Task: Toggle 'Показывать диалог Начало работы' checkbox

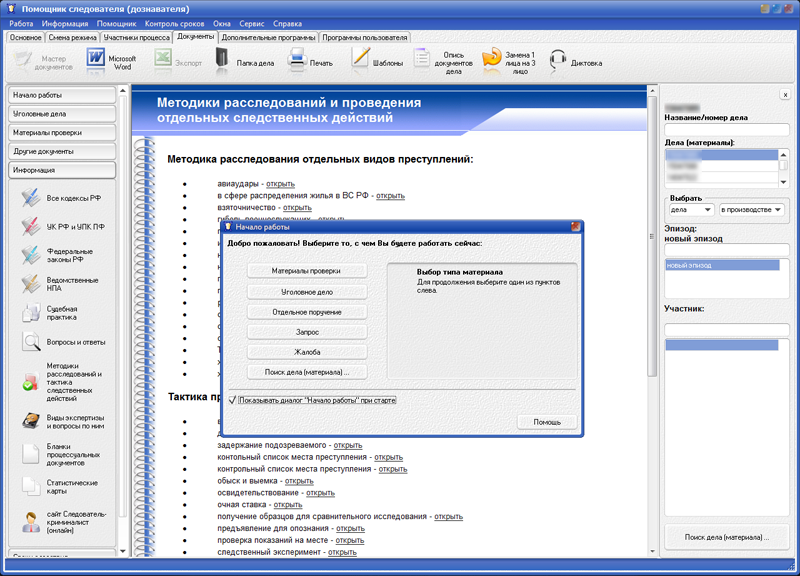Action: [x=233, y=400]
